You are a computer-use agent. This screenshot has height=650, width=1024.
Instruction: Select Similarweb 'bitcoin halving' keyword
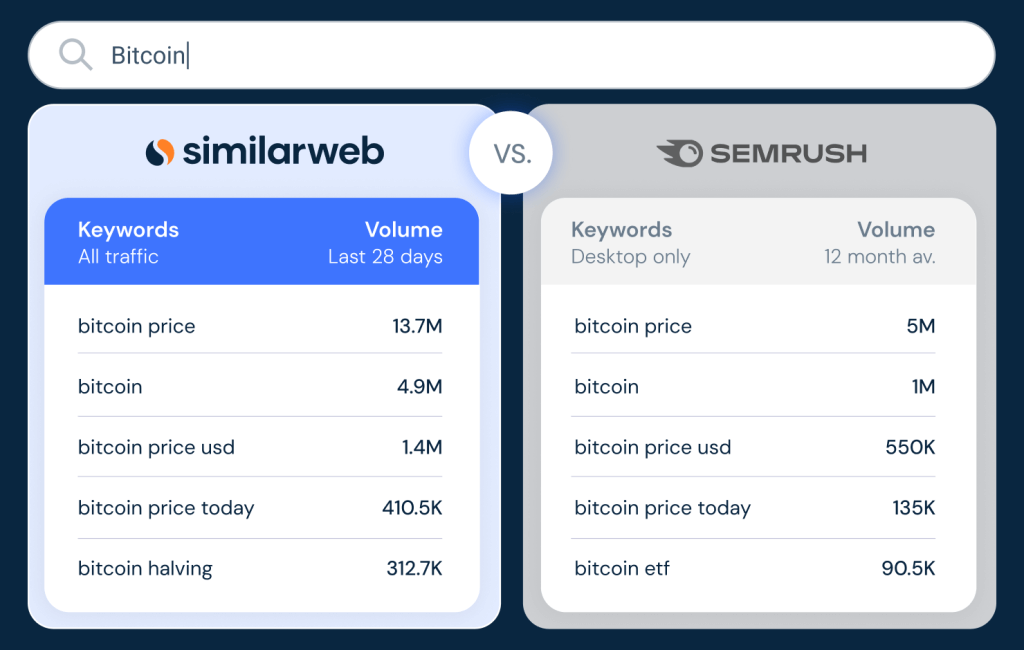click(145, 568)
